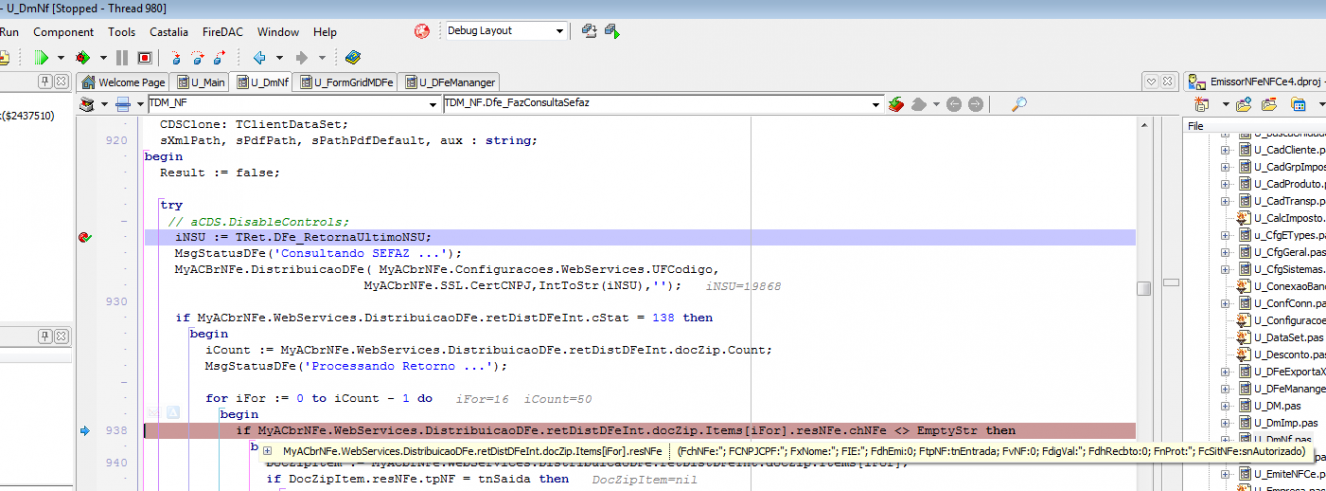The height and width of the screenshot is (491, 1326).
Task: Expand U_CadProduto node in project tree
Action: click(1224, 184)
